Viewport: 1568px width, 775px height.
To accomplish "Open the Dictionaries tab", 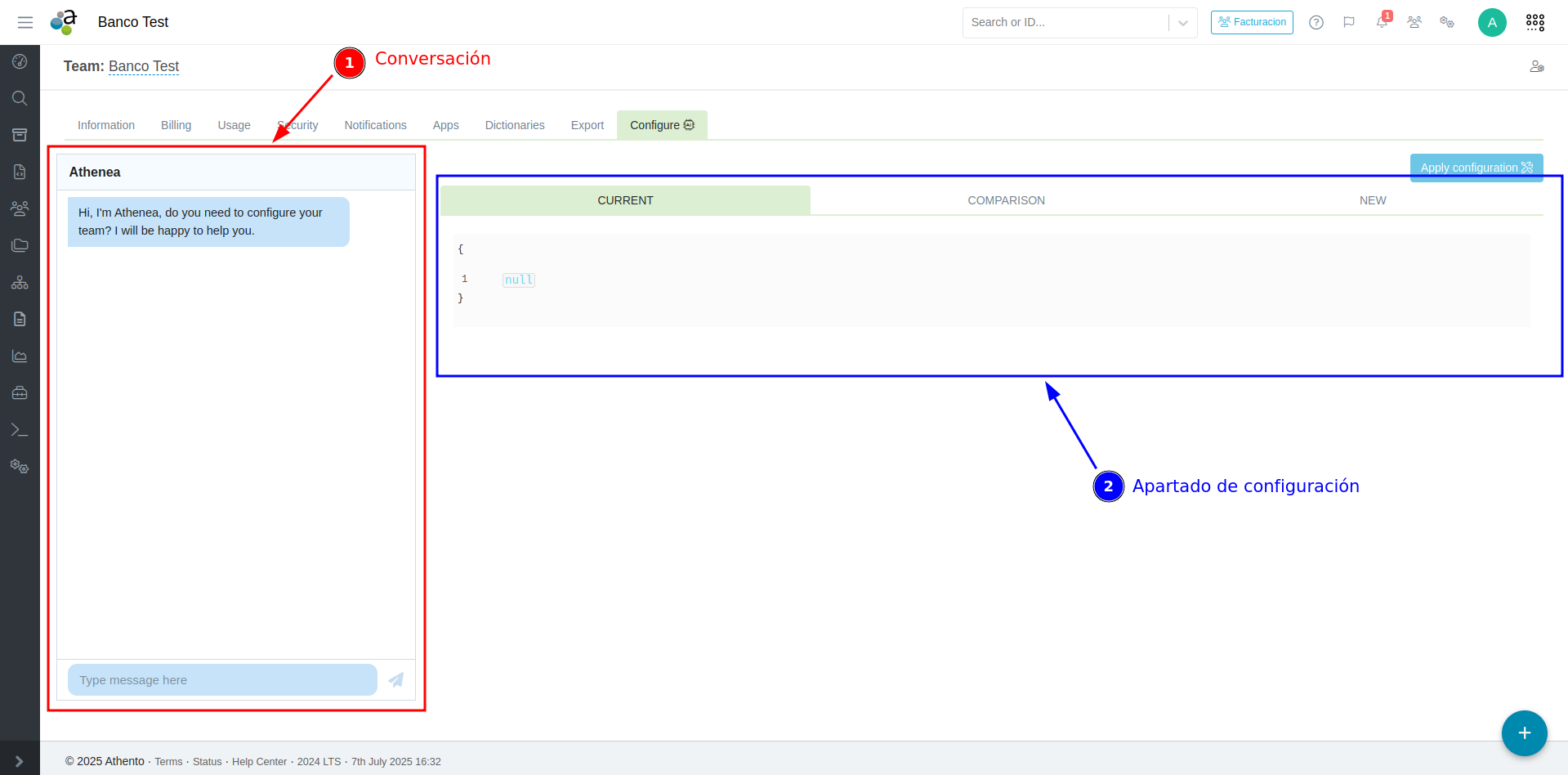I will point(514,125).
